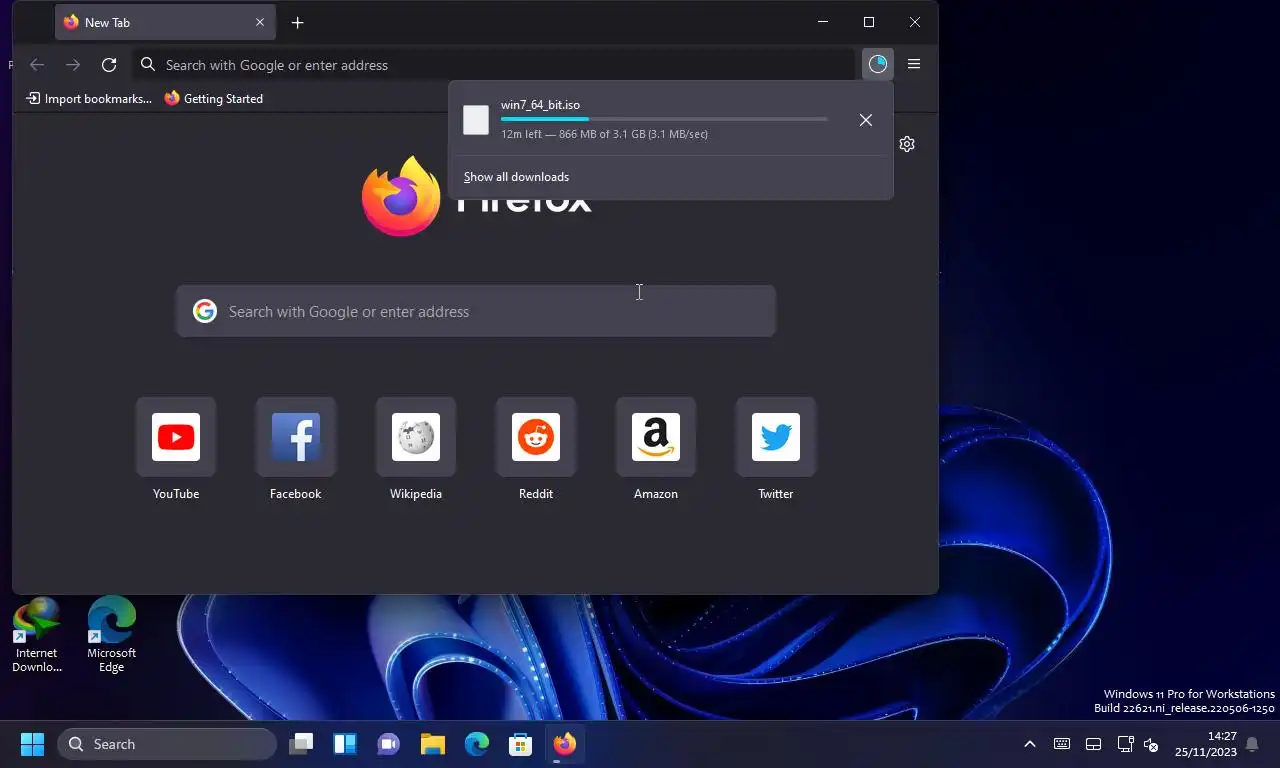This screenshot has width=1280, height=768.
Task: Click the Google logo in search box
Action: point(205,311)
